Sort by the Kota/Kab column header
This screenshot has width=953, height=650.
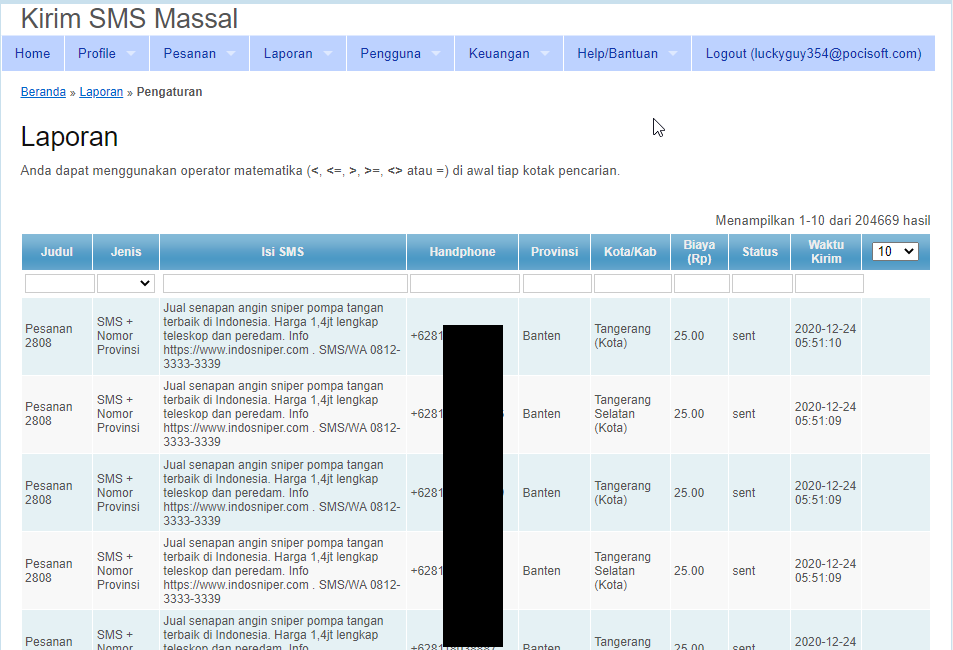(x=630, y=252)
